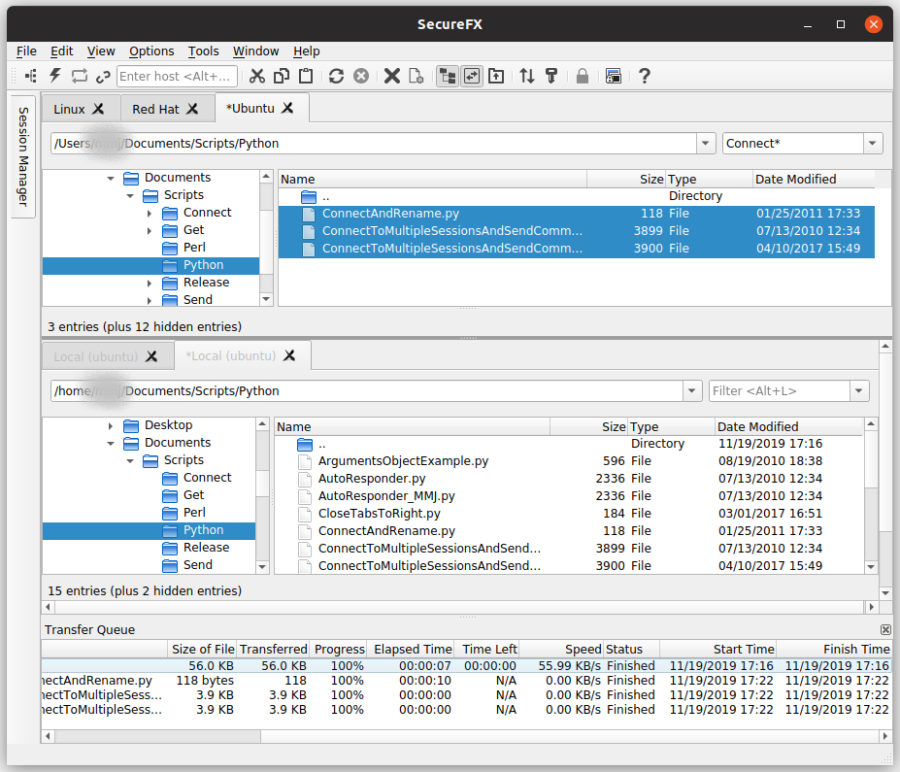Click the Quick Connect lightning icon

tap(55, 76)
